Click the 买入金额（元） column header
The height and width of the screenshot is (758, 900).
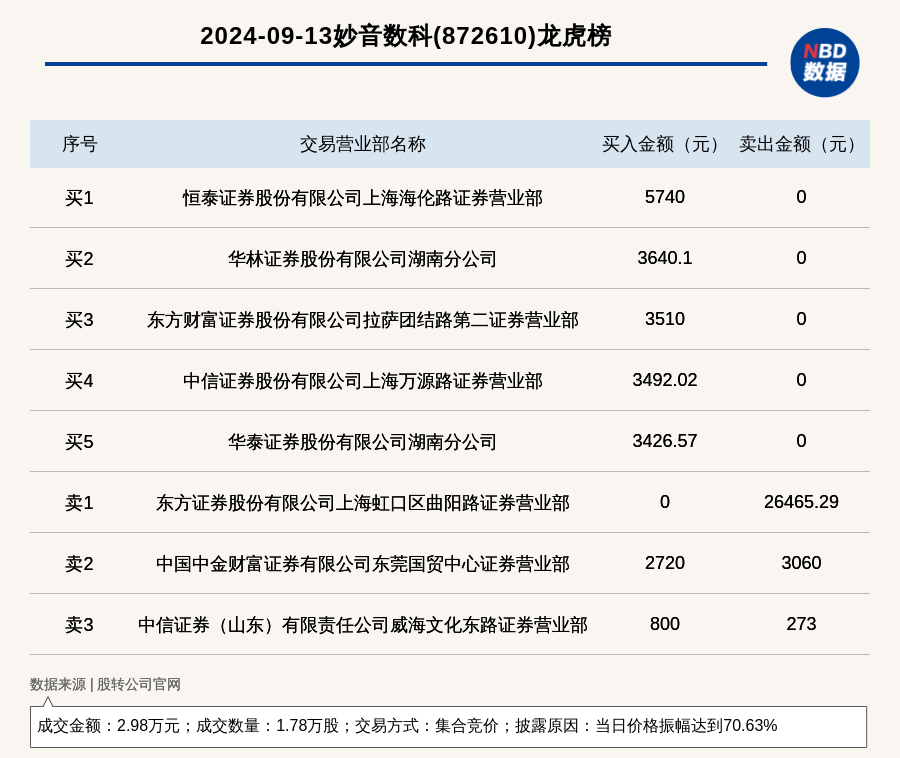pyautogui.click(x=665, y=144)
